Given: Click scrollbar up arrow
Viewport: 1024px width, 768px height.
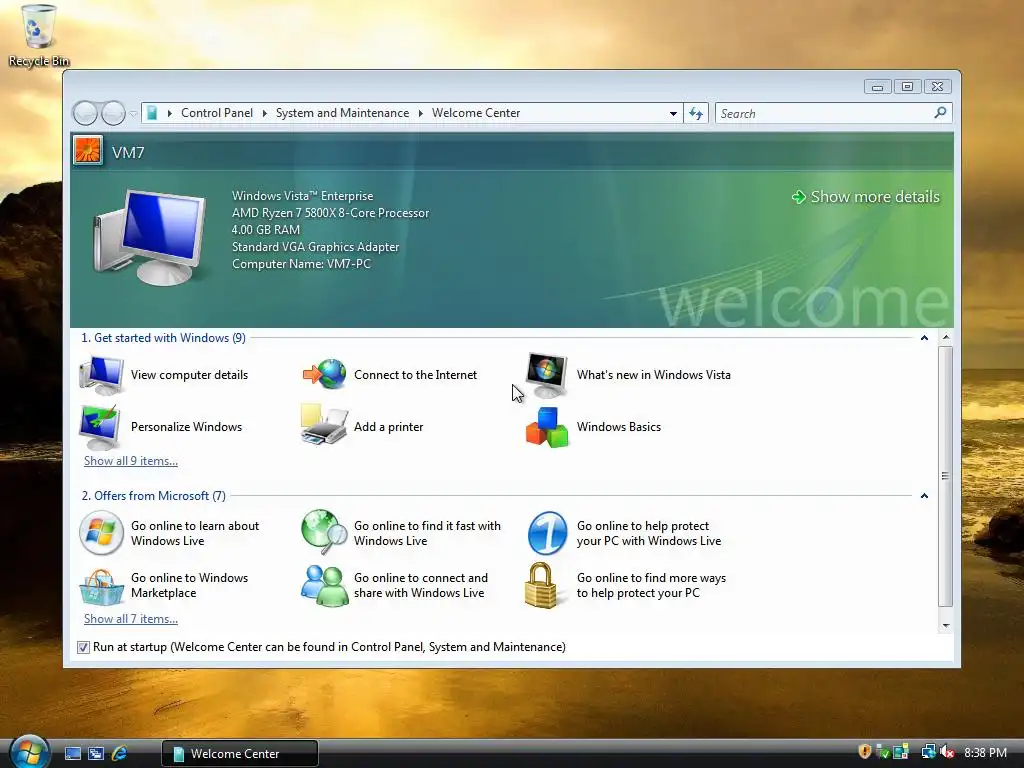Looking at the screenshot, I should 946,338.
